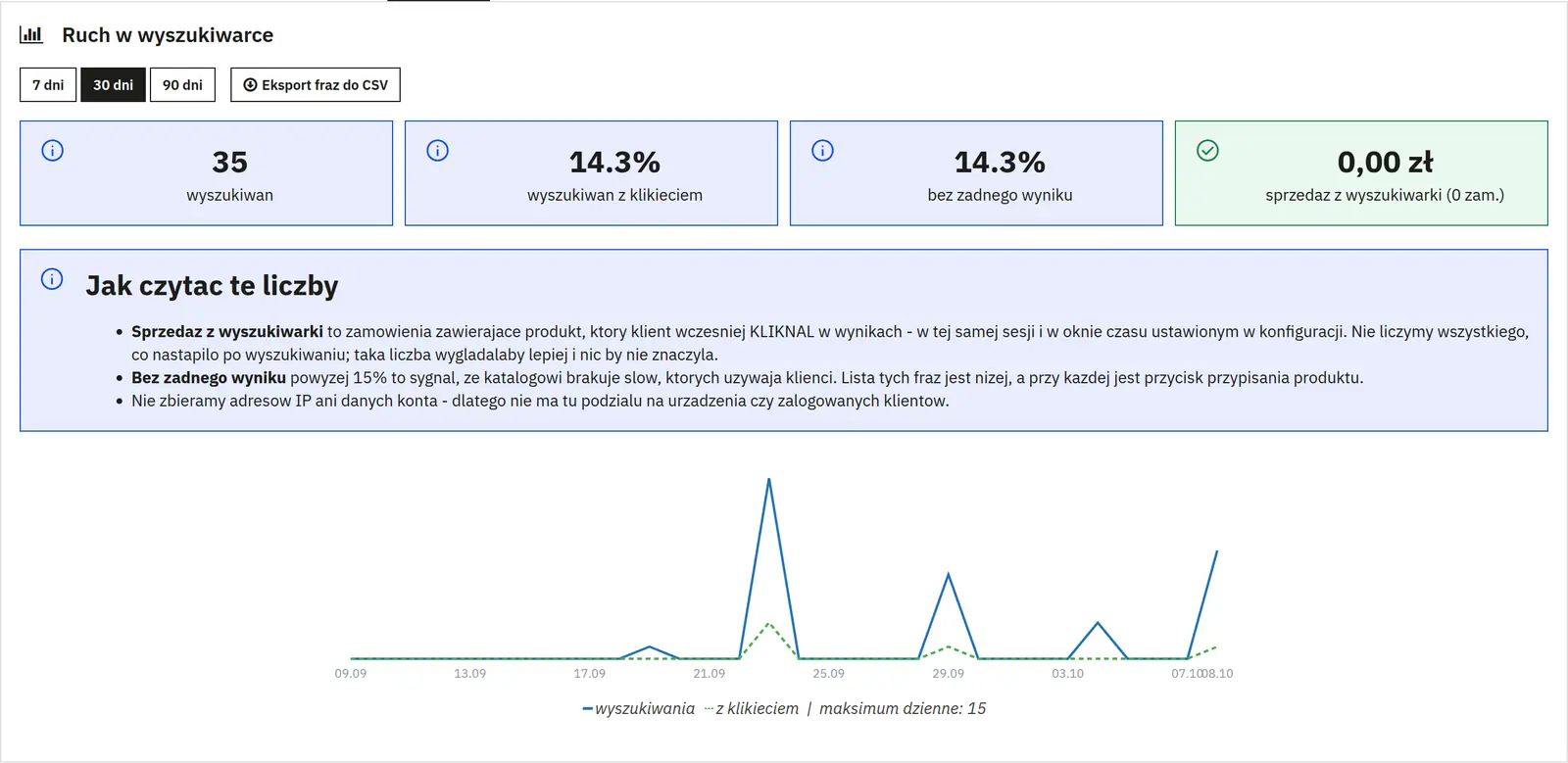
Task: Click the bar chart icon beside Ruch w wyszukiwarce
Action: (x=31, y=34)
